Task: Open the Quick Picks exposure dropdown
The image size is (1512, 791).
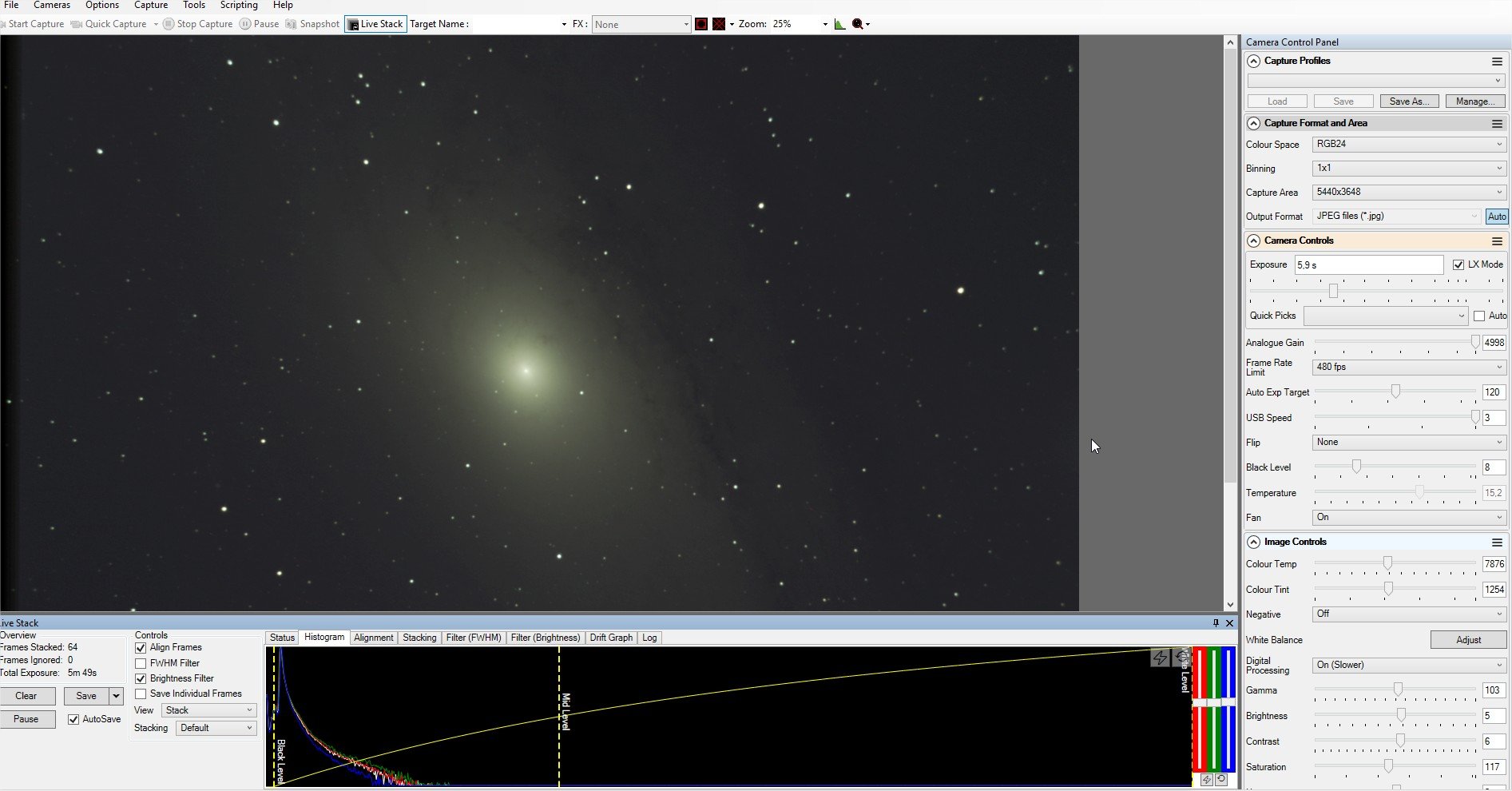Action: click(1386, 316)
